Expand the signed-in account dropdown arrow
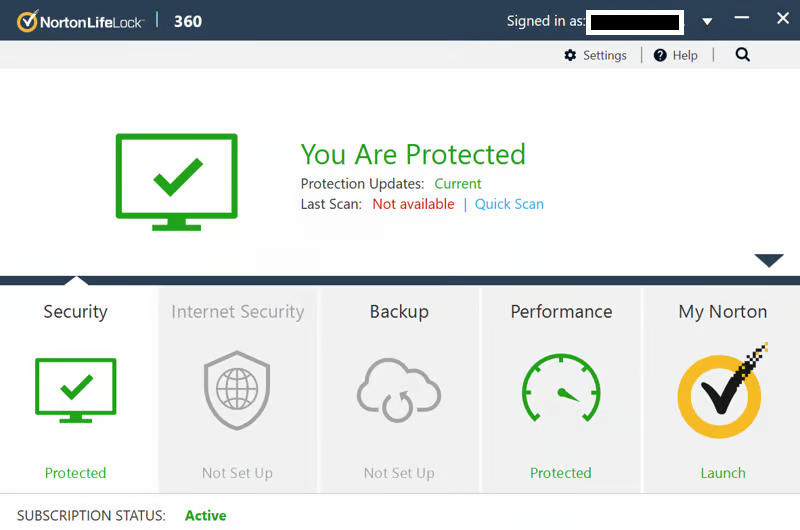800x530 pixels. [x=707, y=21]
